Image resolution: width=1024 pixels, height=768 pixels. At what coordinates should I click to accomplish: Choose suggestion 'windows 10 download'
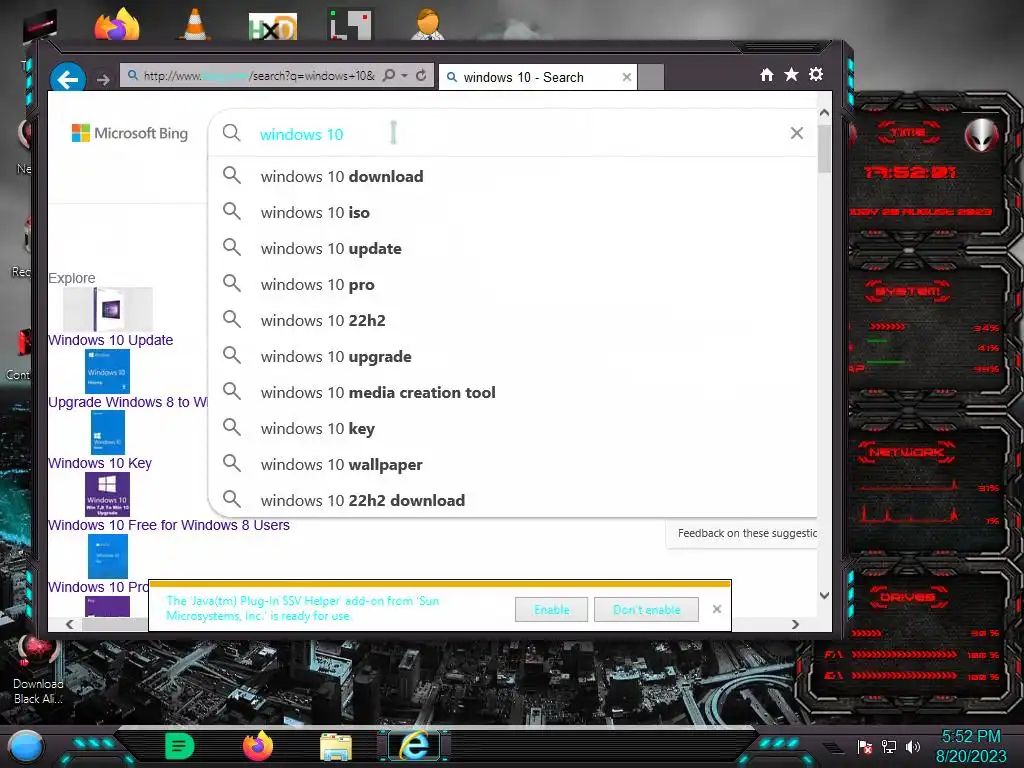click(x=513, y=176)
